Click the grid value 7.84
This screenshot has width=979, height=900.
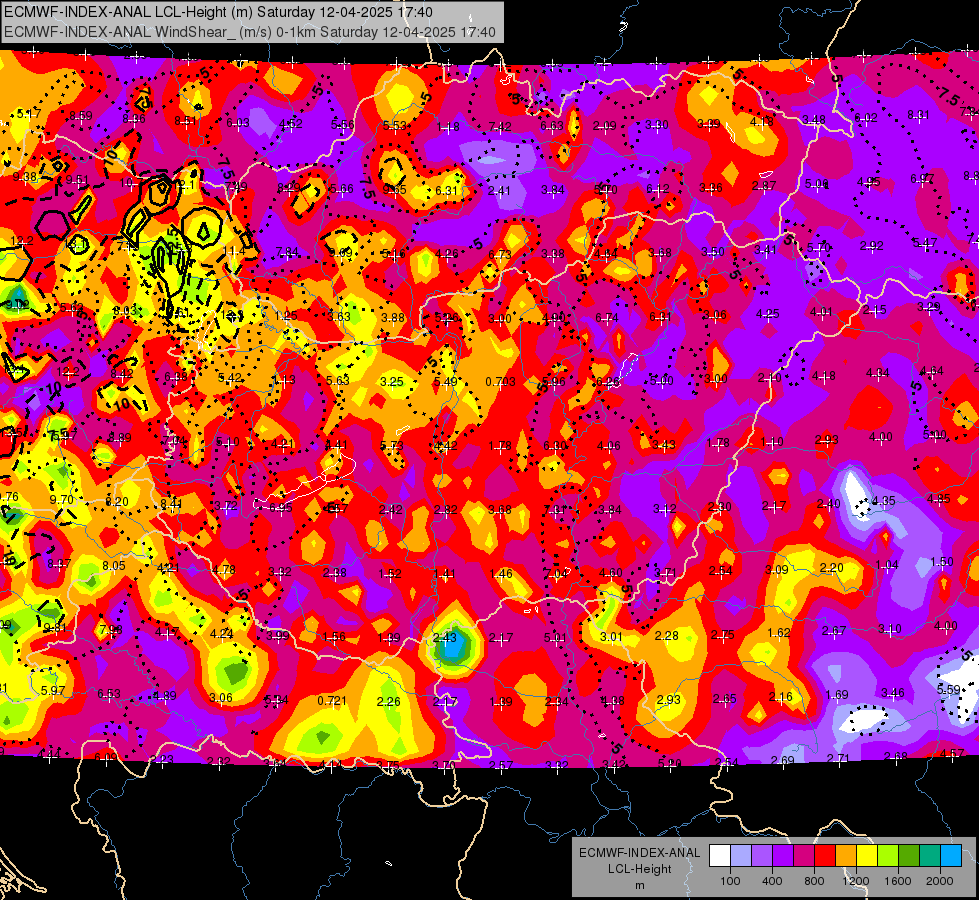(287, 252)
